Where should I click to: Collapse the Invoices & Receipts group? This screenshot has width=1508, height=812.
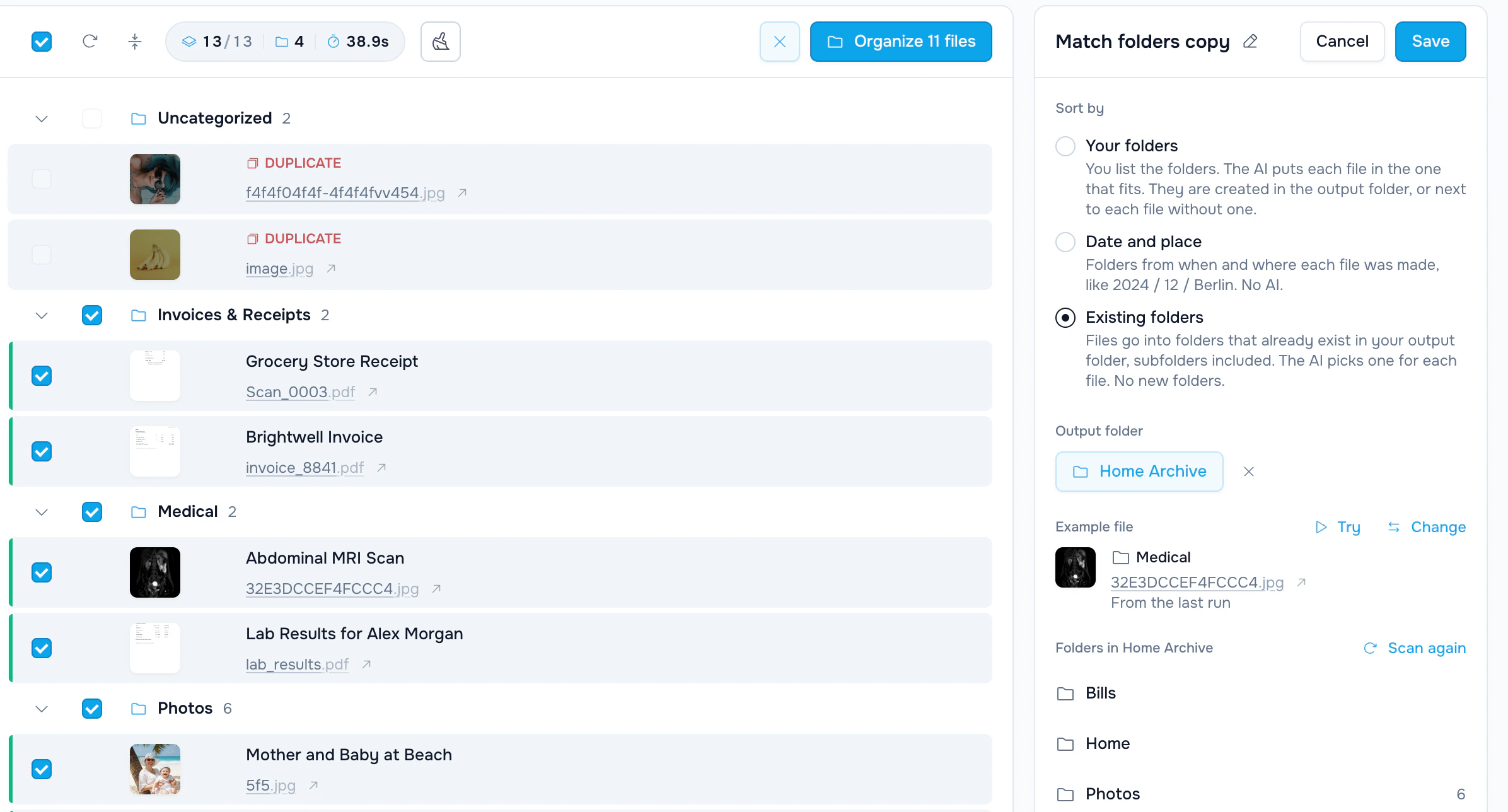(42, 315)
